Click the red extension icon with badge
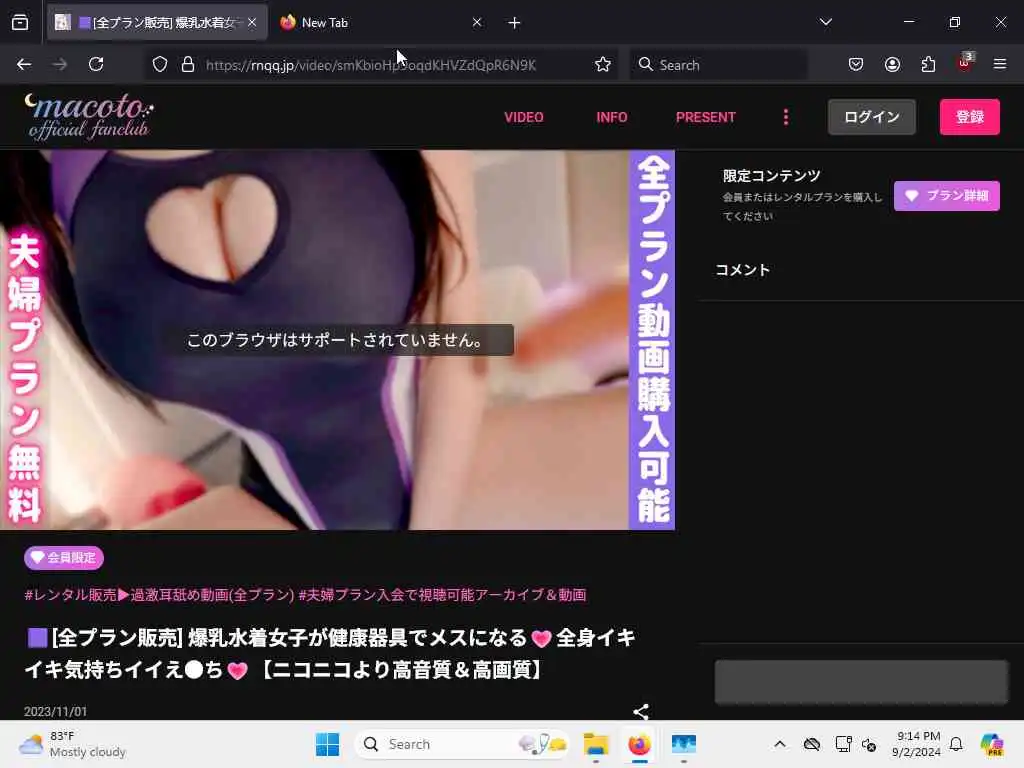Viewport: 1024px width, 768px height. click(x=965, y=63)
